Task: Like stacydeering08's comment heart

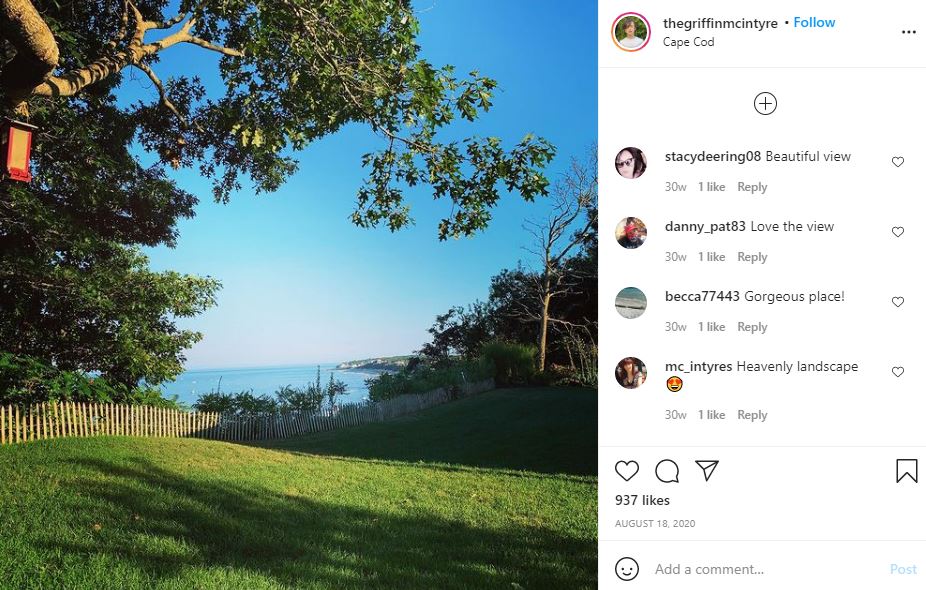Action: click(898, 162)
